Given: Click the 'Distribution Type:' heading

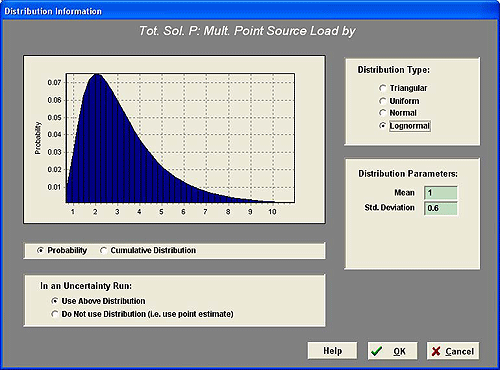Looking at the screenshot, I should click(394, 70).
